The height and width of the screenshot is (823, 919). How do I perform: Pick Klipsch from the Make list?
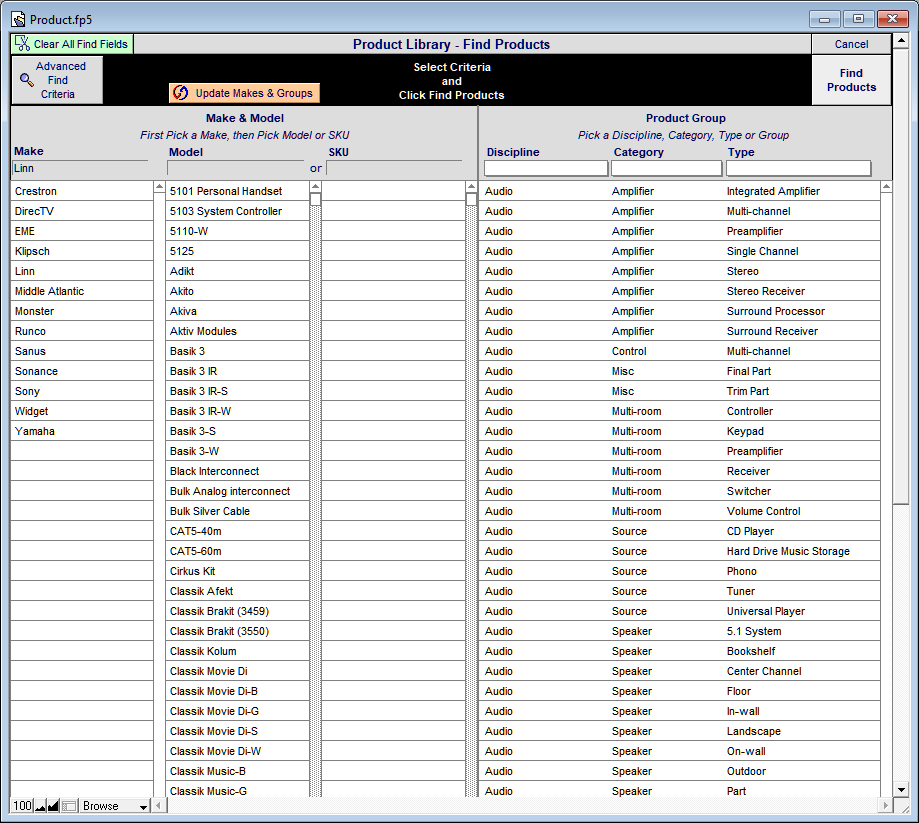click(82, 251)
